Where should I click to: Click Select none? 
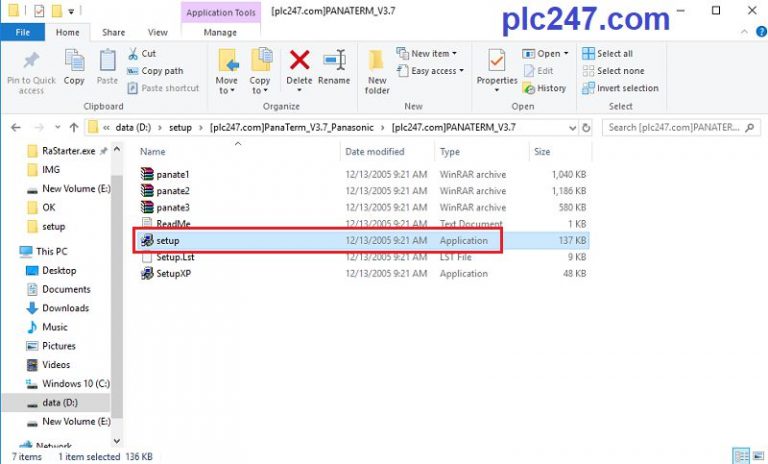[613, 71]
